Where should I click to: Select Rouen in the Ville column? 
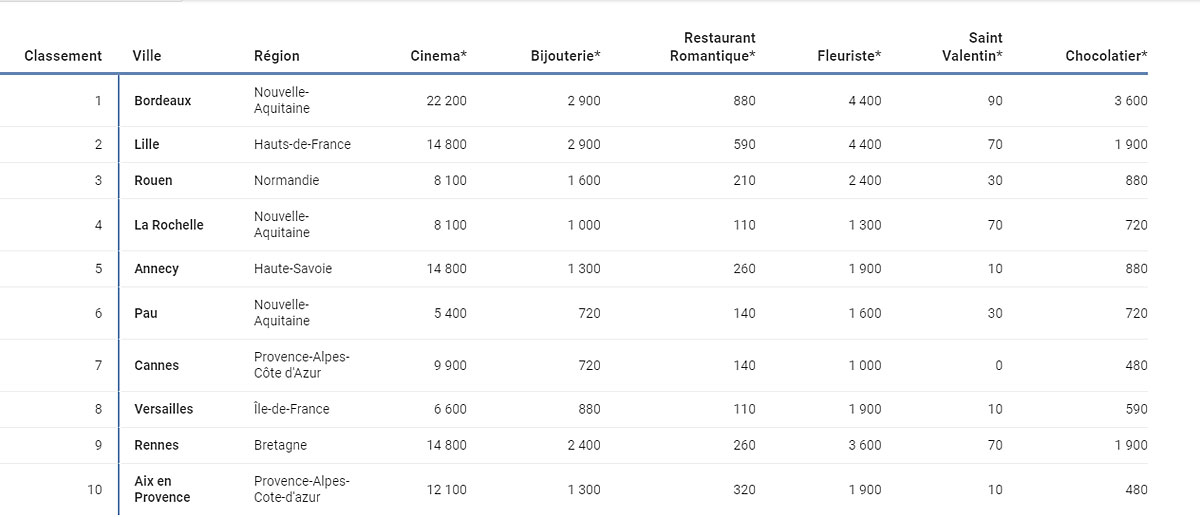(x=153, y=181)
